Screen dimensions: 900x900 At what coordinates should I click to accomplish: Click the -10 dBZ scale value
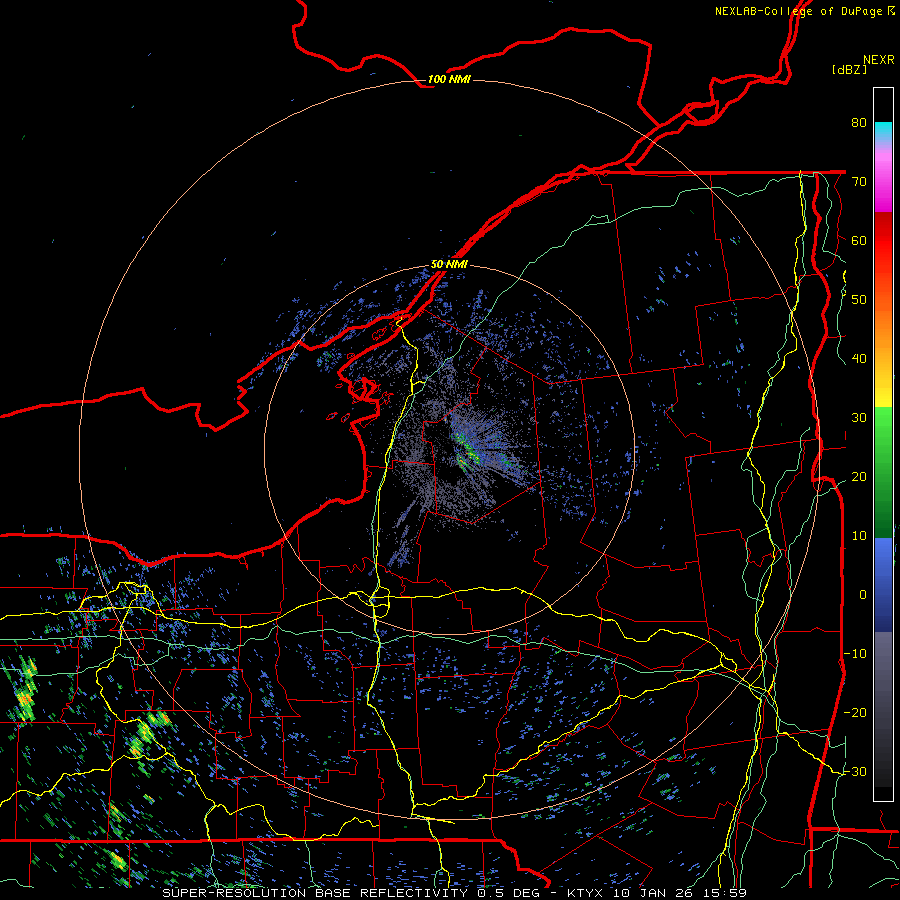point(855,653)
